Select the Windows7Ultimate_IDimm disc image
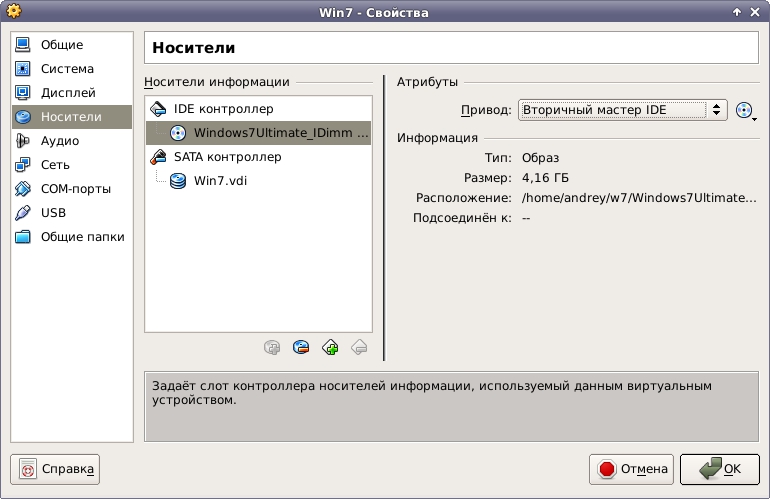 click(x=258, y=133)
